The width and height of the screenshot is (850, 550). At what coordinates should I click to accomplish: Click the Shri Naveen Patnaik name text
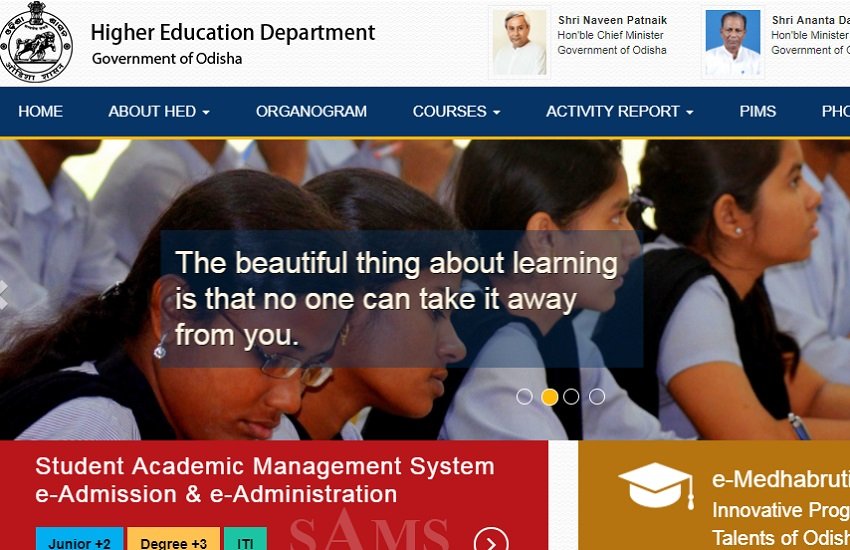tap(613, 20)
